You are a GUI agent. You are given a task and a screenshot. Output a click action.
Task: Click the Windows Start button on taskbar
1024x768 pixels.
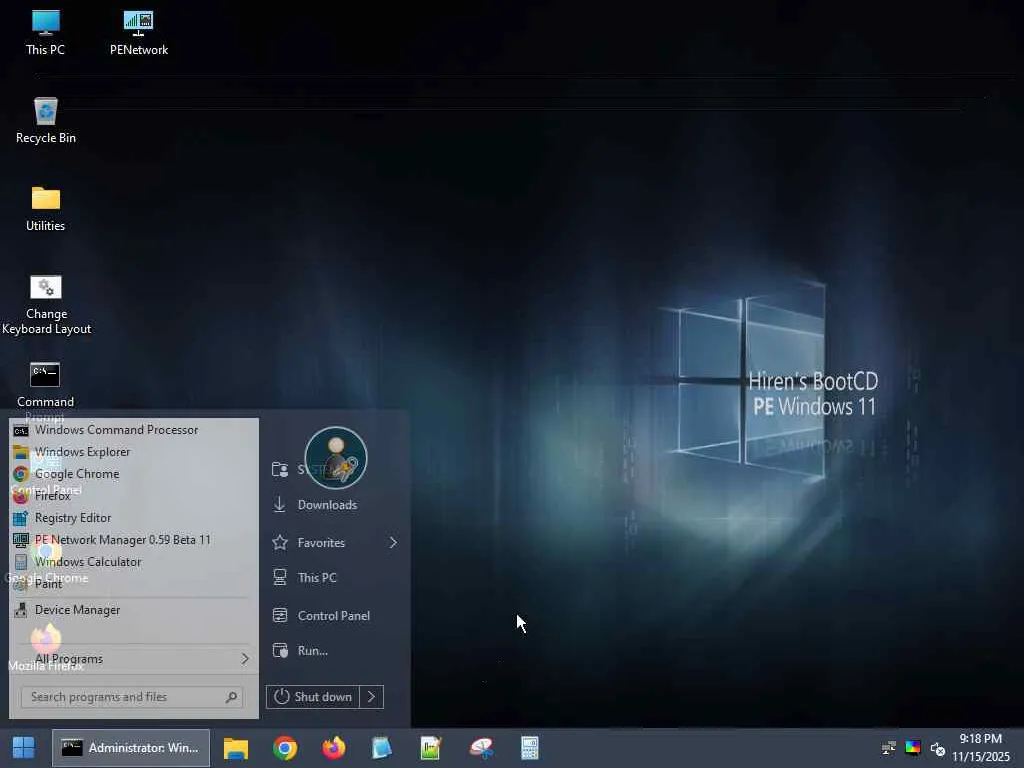click(24, 748)
